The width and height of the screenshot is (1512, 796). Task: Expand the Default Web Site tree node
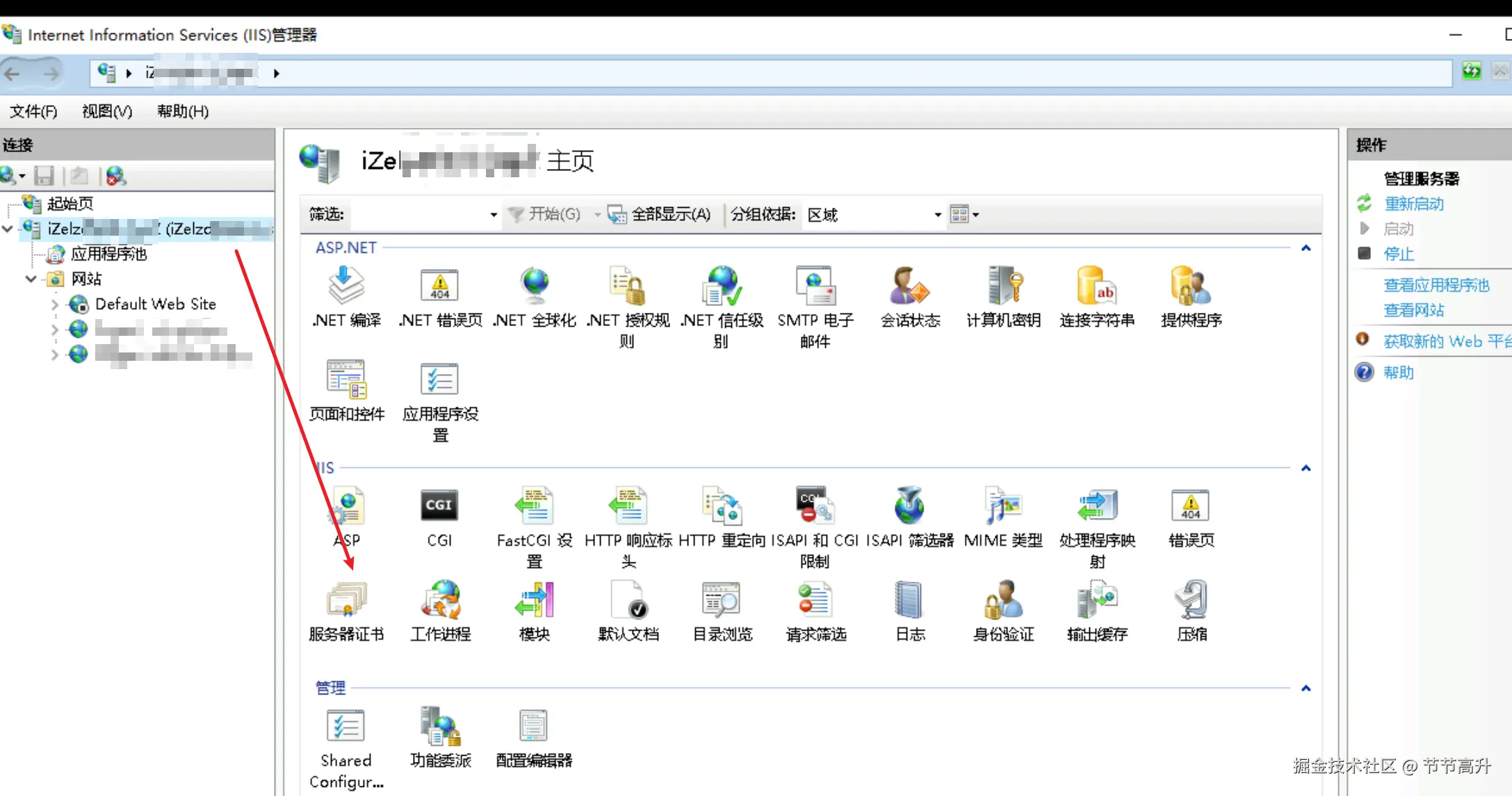(x=55, y=304)
